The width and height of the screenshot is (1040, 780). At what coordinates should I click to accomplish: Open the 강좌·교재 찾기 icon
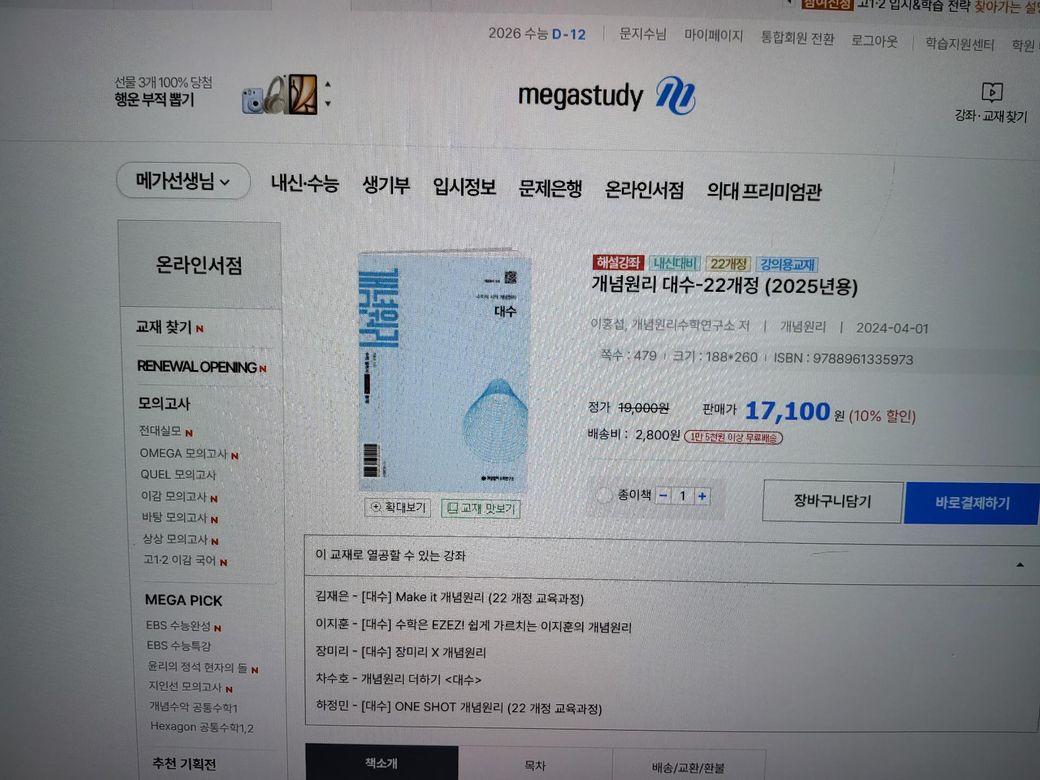(x=992, y=92)
